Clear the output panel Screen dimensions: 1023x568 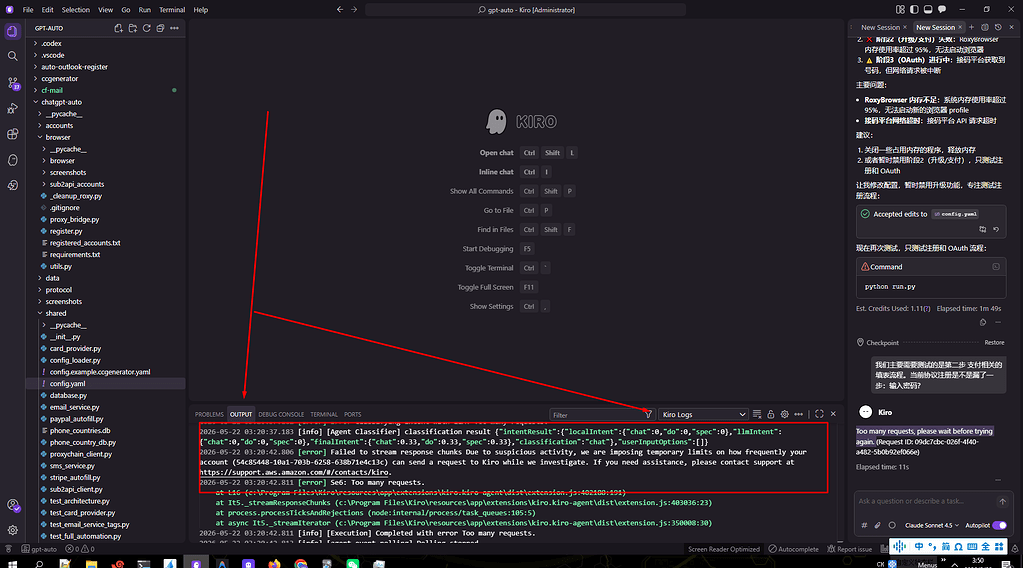point(757,414)
